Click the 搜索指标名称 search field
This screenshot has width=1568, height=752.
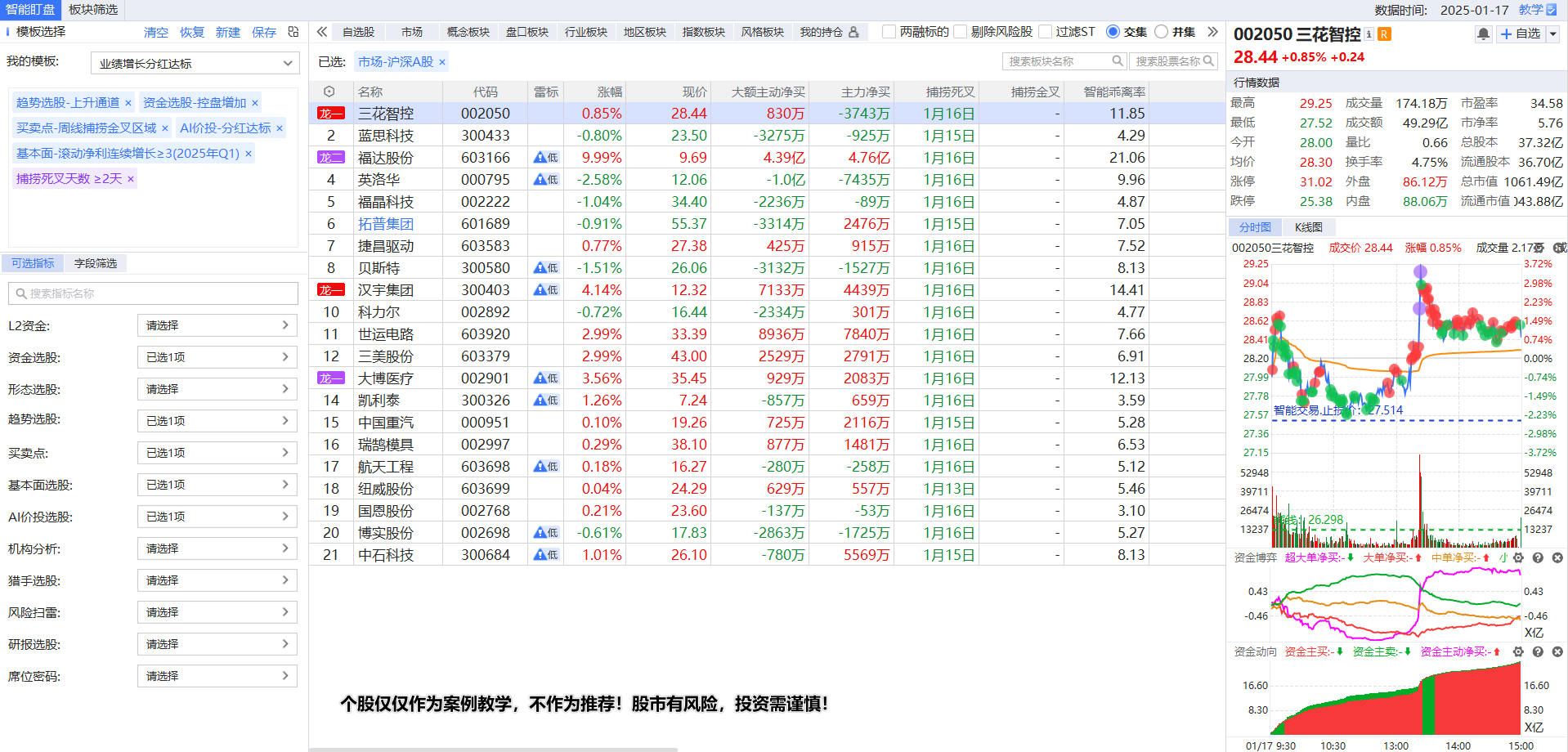click(153, 293)
